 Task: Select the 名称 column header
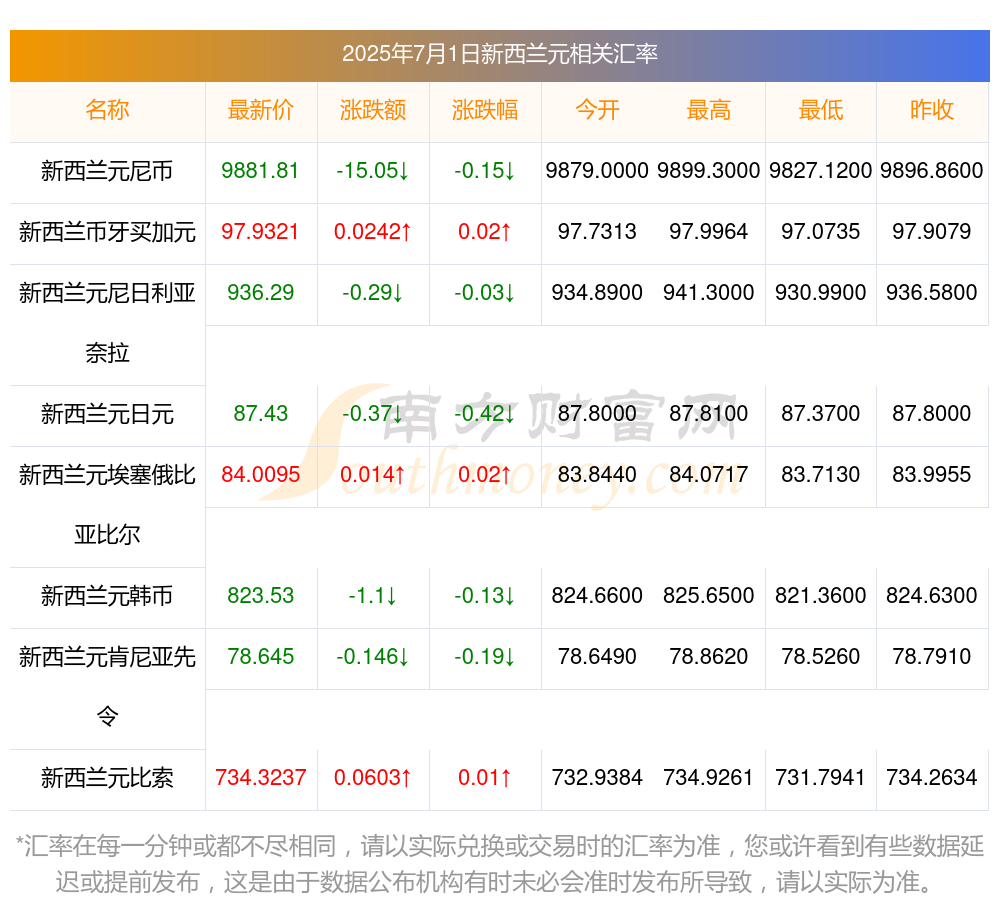point(107,110)
